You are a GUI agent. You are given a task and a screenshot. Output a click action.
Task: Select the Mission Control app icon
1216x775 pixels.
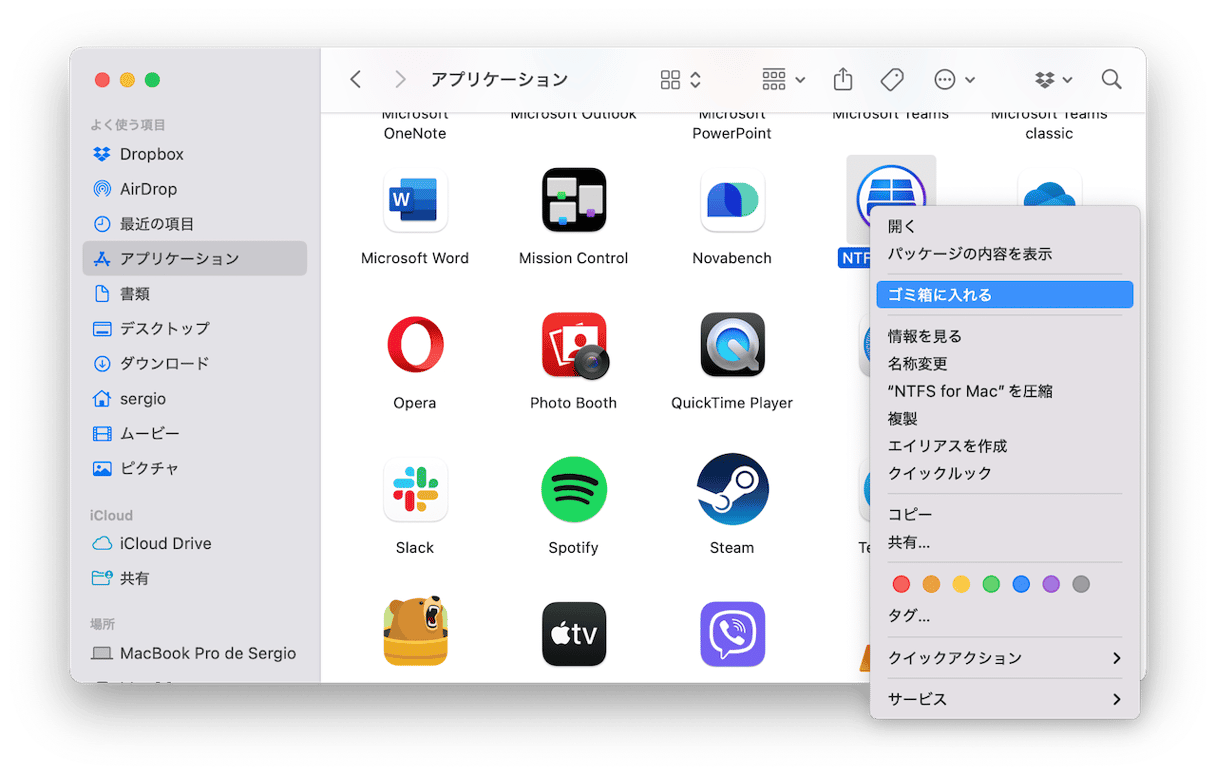point(573,200)
